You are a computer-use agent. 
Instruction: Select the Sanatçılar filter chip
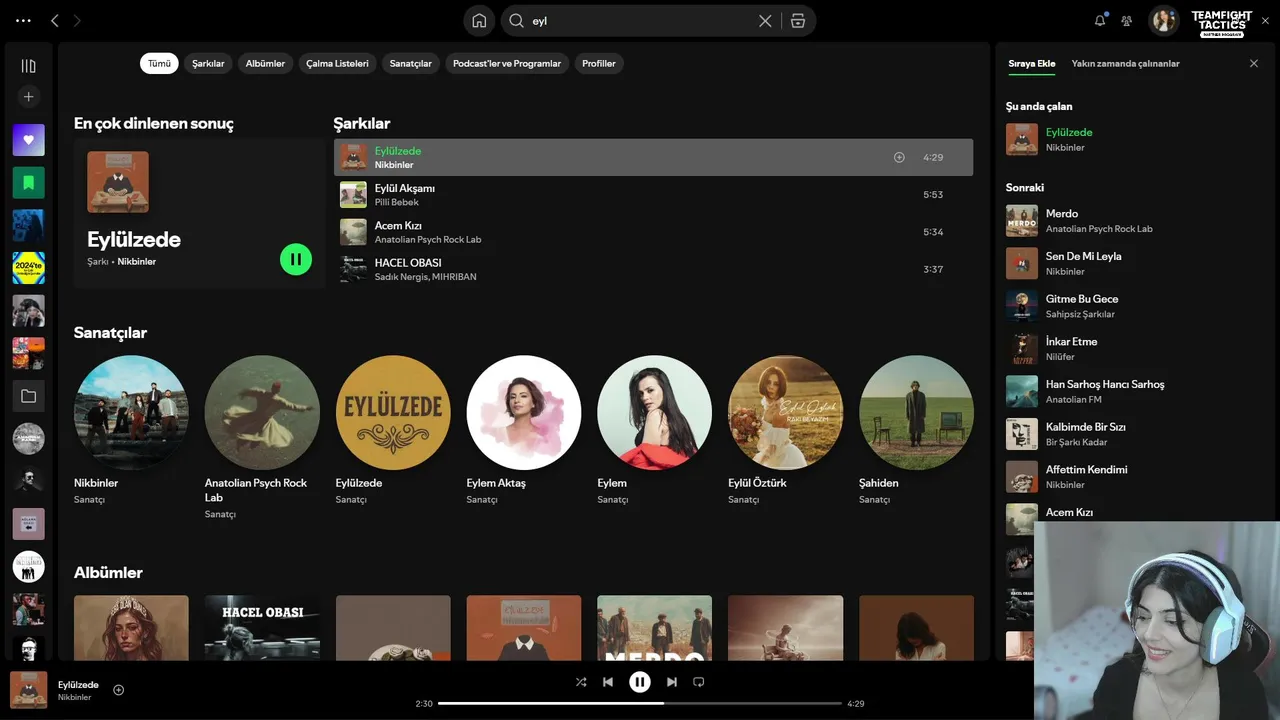[410, 63]
